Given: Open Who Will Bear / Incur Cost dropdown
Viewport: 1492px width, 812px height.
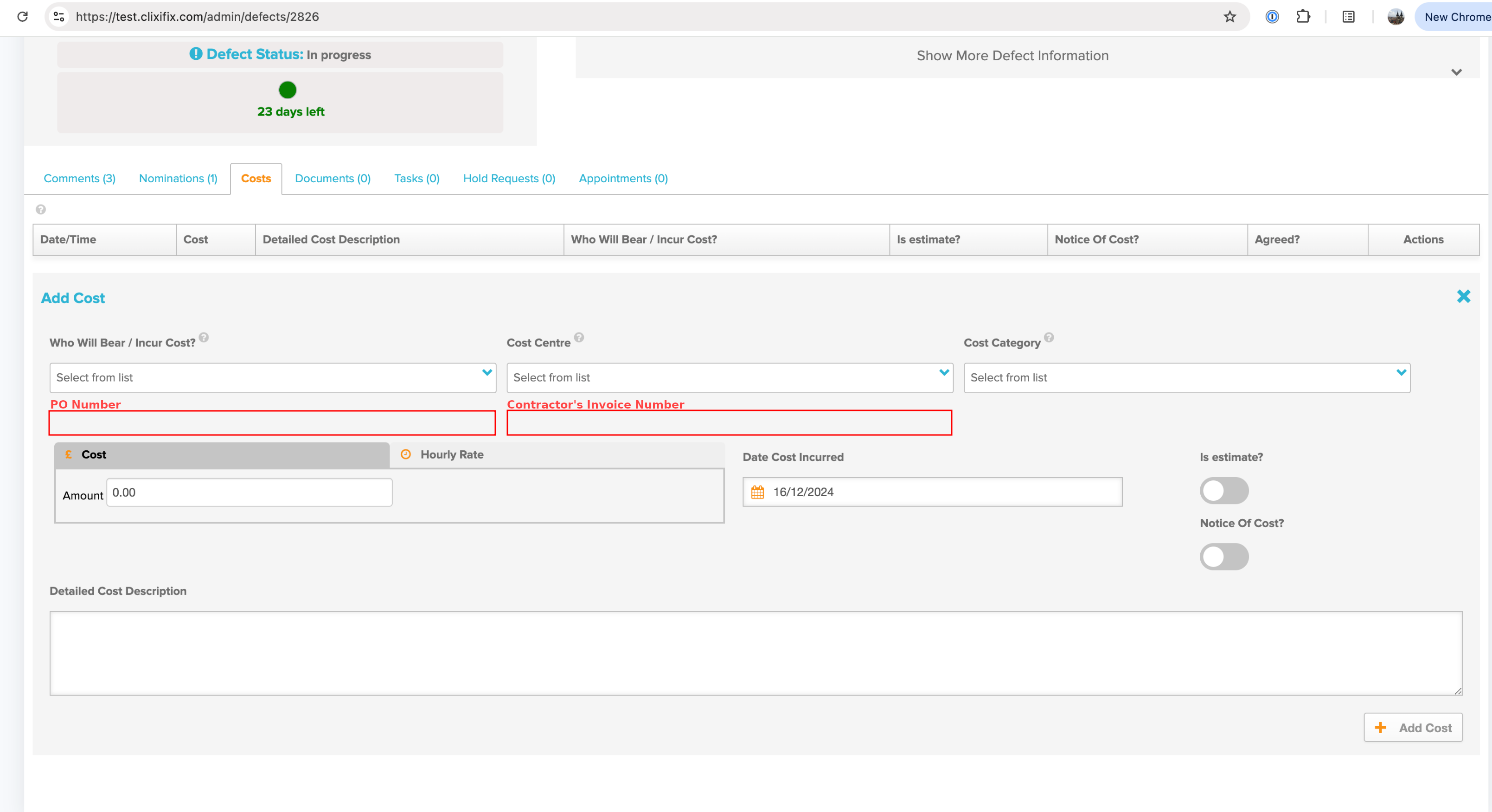Looking at the screenshot, I should point(272,377).
